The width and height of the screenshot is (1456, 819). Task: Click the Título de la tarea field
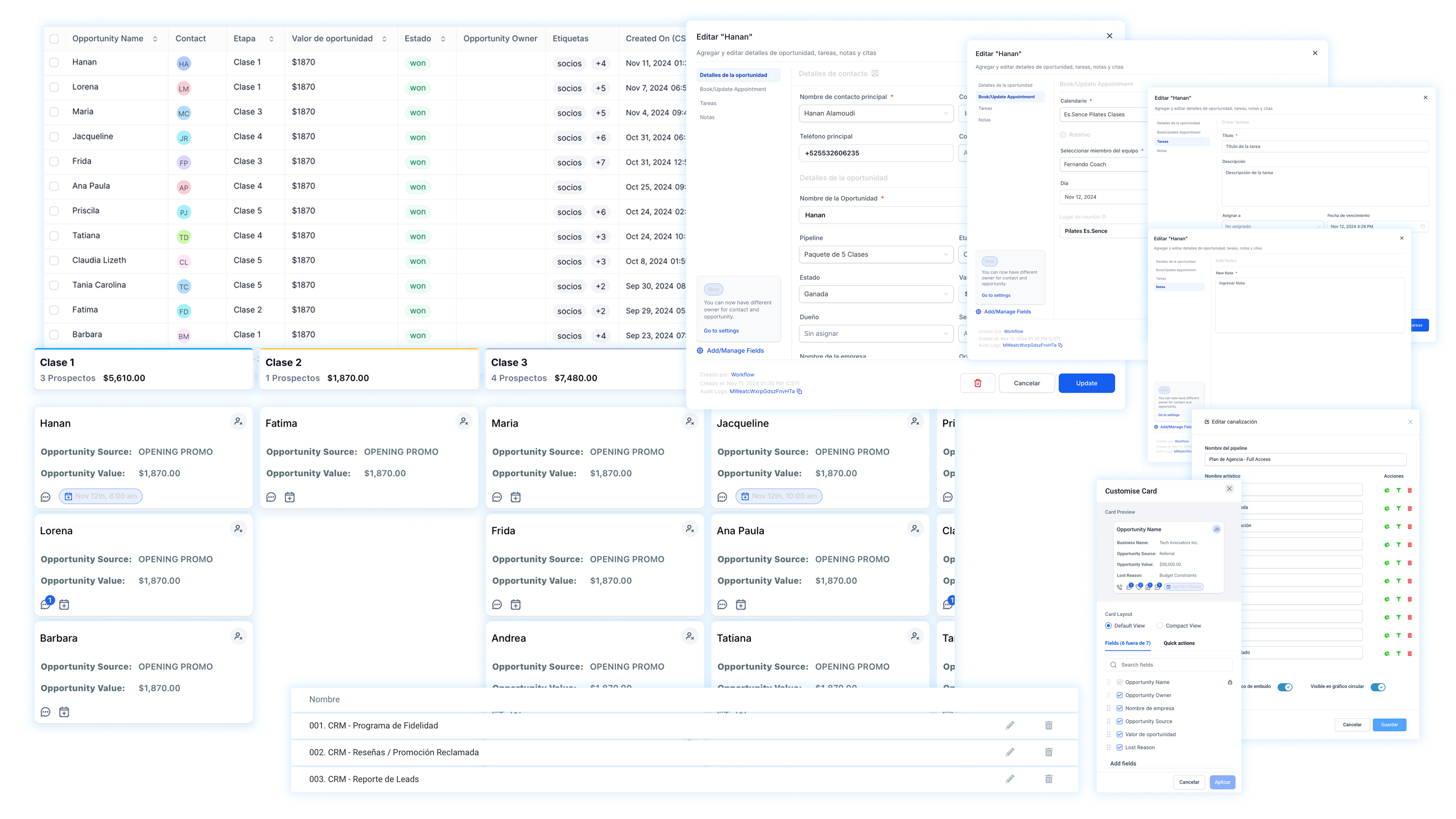(x=1325, y=146)
